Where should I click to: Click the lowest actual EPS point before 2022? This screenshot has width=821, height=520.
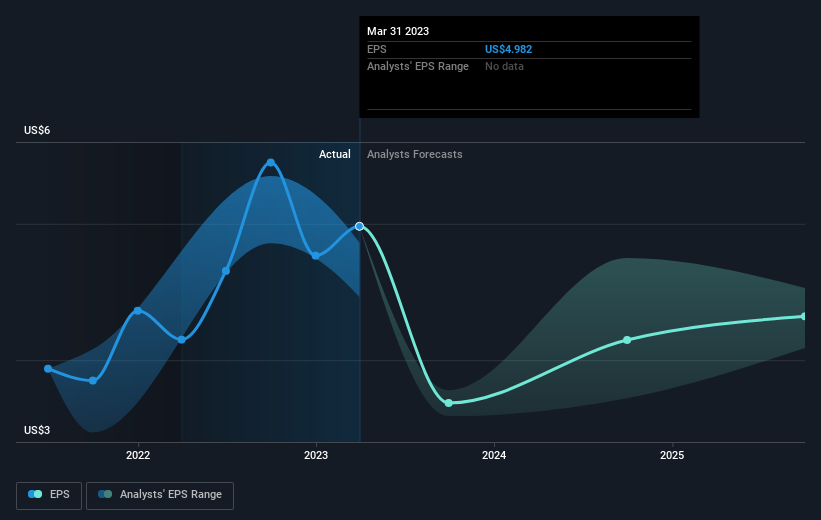(x=93, y=381)
